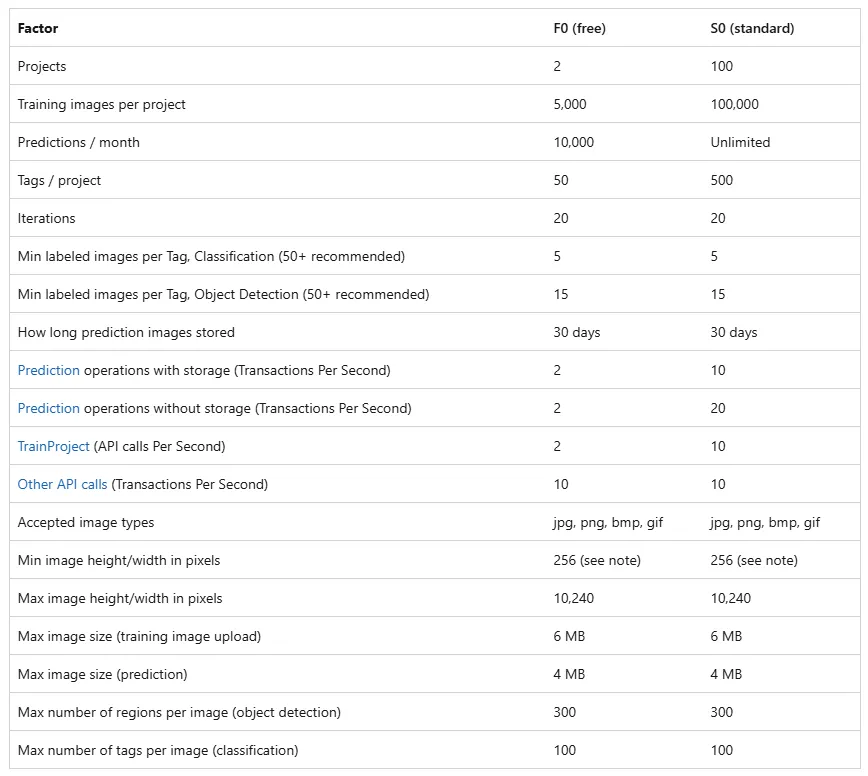Image resolution: width=868 pixels, height=776 pixels.
Task: Select the S0 (standard) column header
Action: [752, 28]
